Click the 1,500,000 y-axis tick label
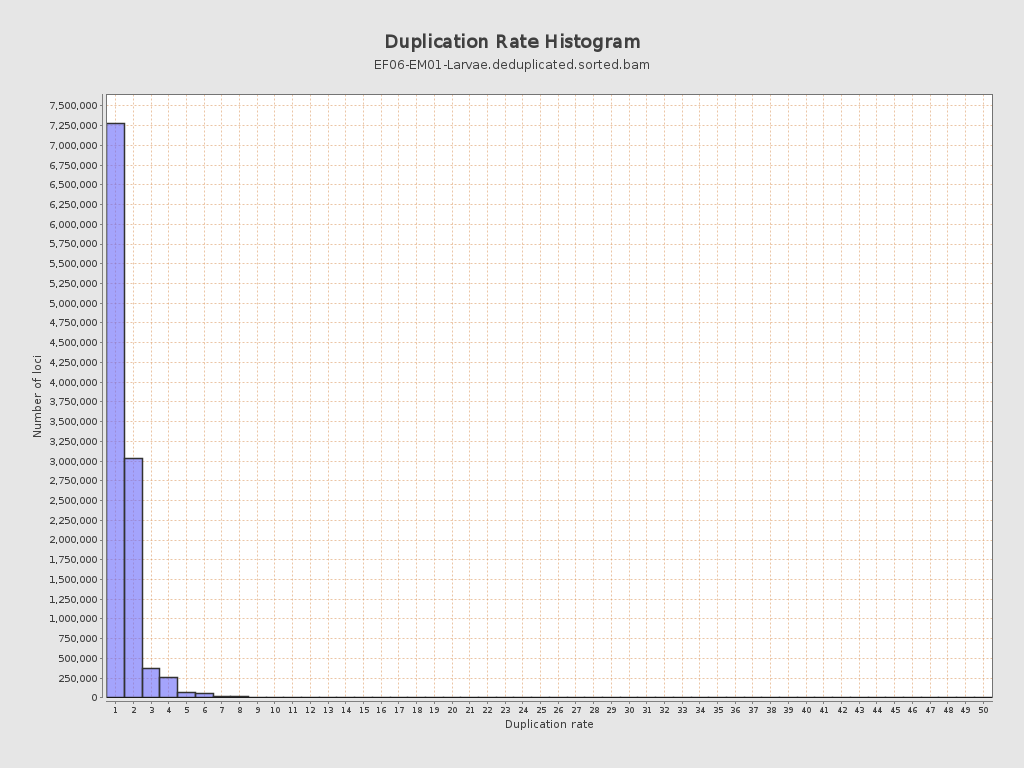 tap(73, 579)
